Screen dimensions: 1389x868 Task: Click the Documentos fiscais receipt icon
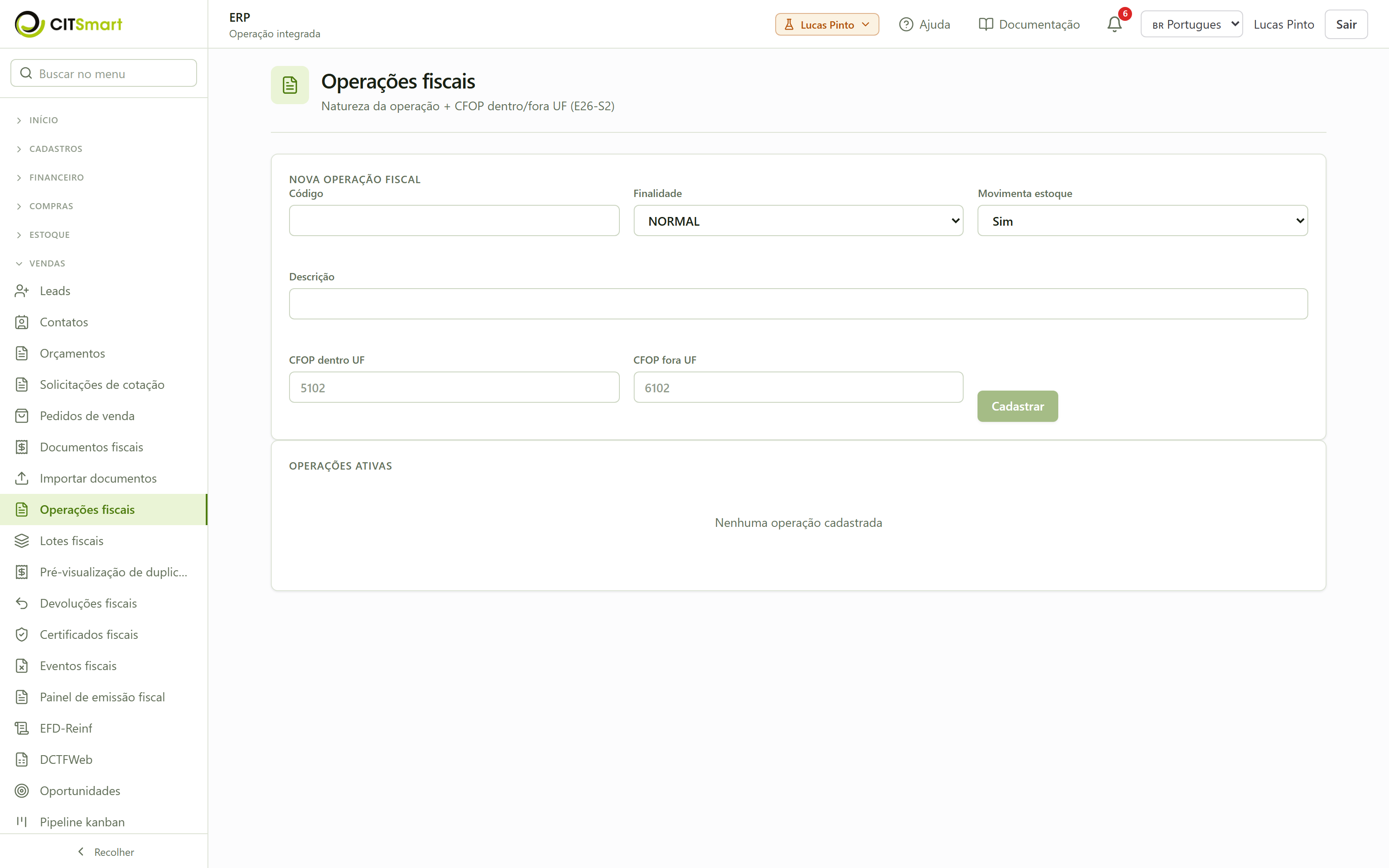(x=22, y=447)
